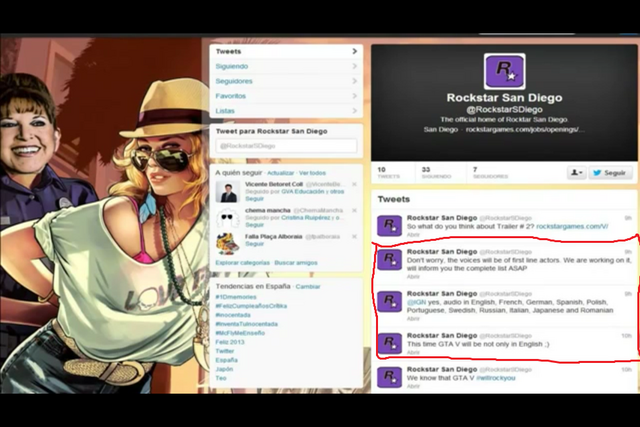Click the @IGN mention in the tweet
This screenshot has width=640, height=427.
tap(416, 302)
